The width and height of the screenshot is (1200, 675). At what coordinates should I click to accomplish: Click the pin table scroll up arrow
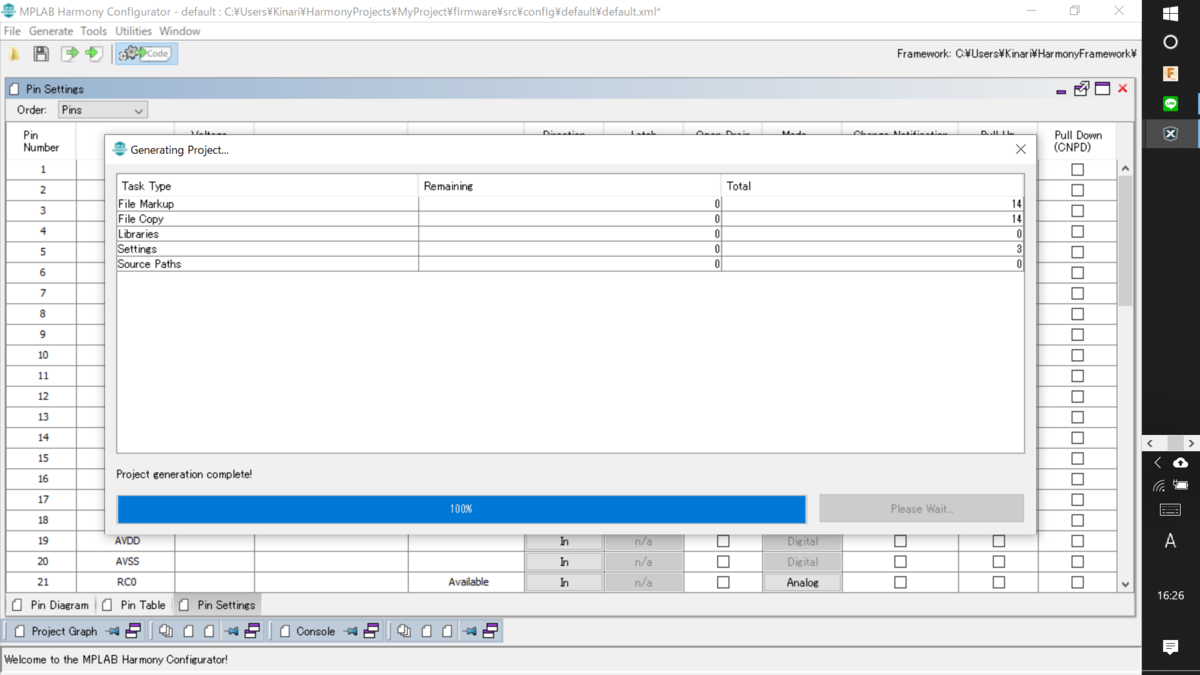(1125, 168)
